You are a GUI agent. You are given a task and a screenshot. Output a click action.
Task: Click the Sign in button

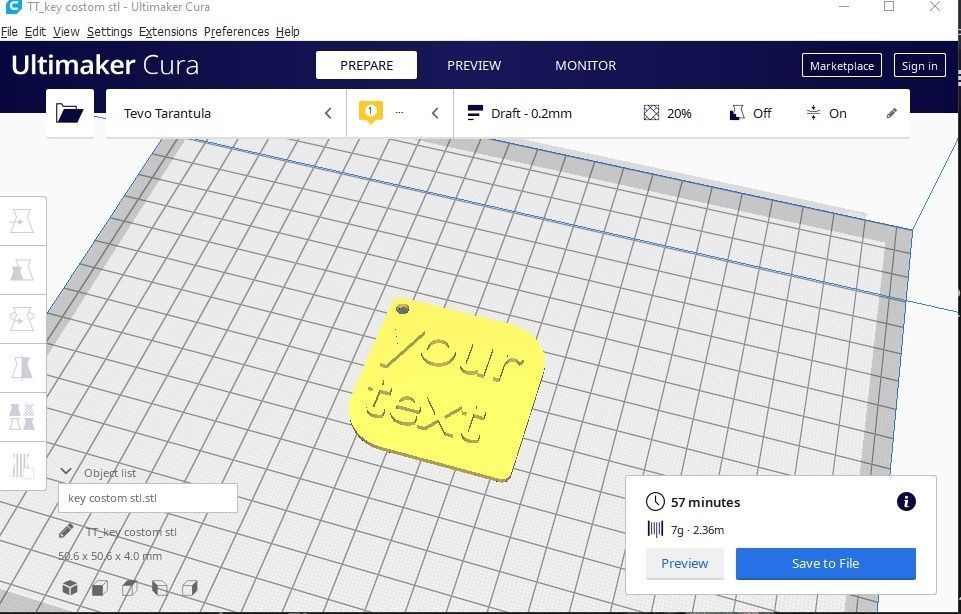point(919,66)
